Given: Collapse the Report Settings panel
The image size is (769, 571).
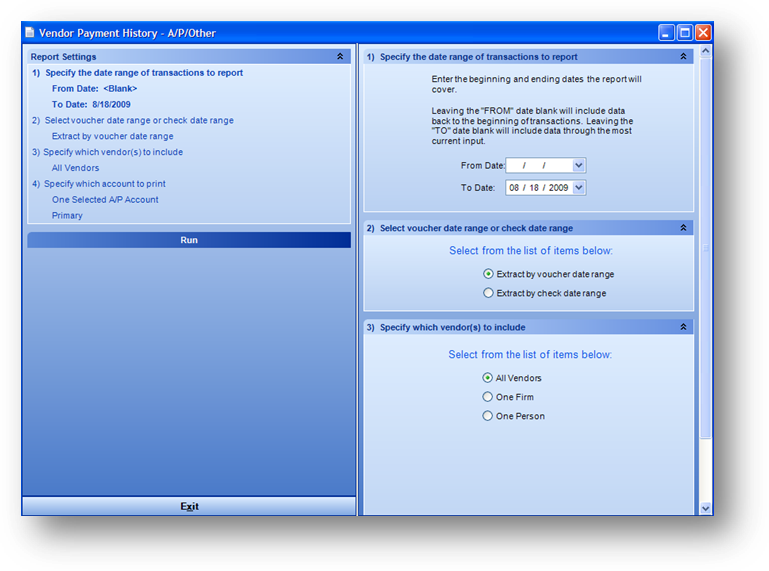Looking at the screenshot, I should click(x=340, y=56).
